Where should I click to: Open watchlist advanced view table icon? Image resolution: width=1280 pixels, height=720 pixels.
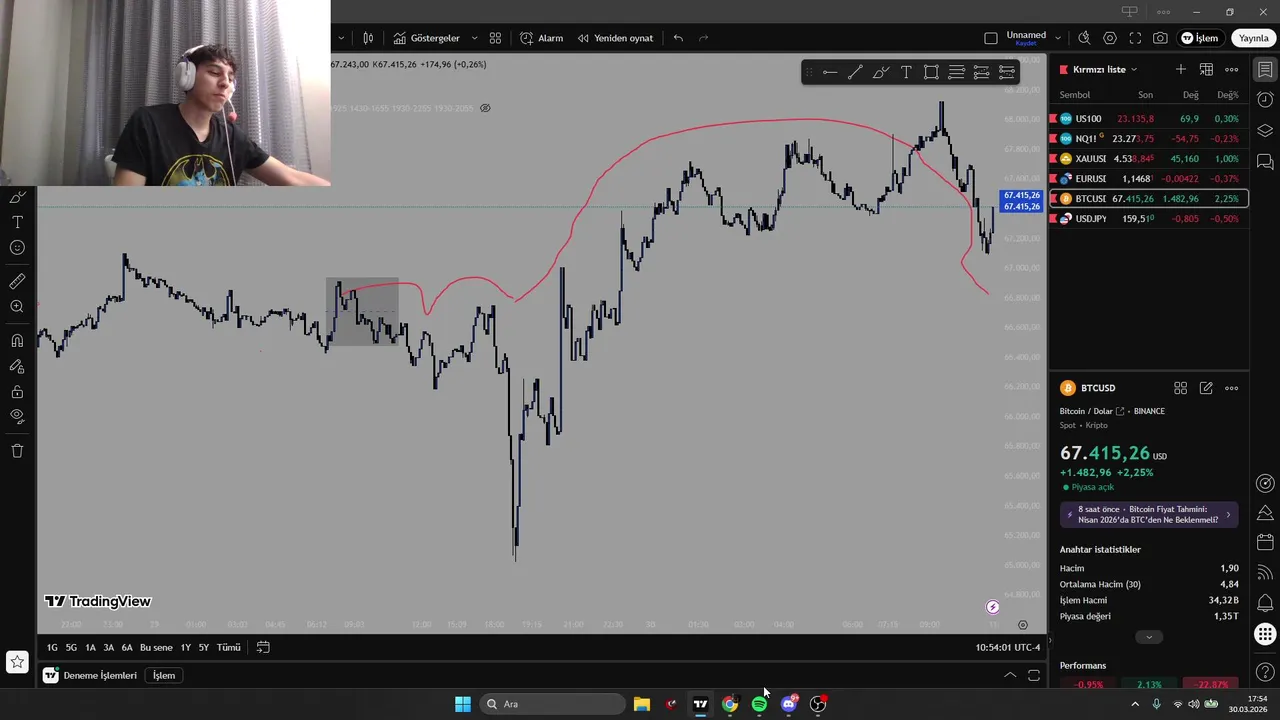point(1206,69)
